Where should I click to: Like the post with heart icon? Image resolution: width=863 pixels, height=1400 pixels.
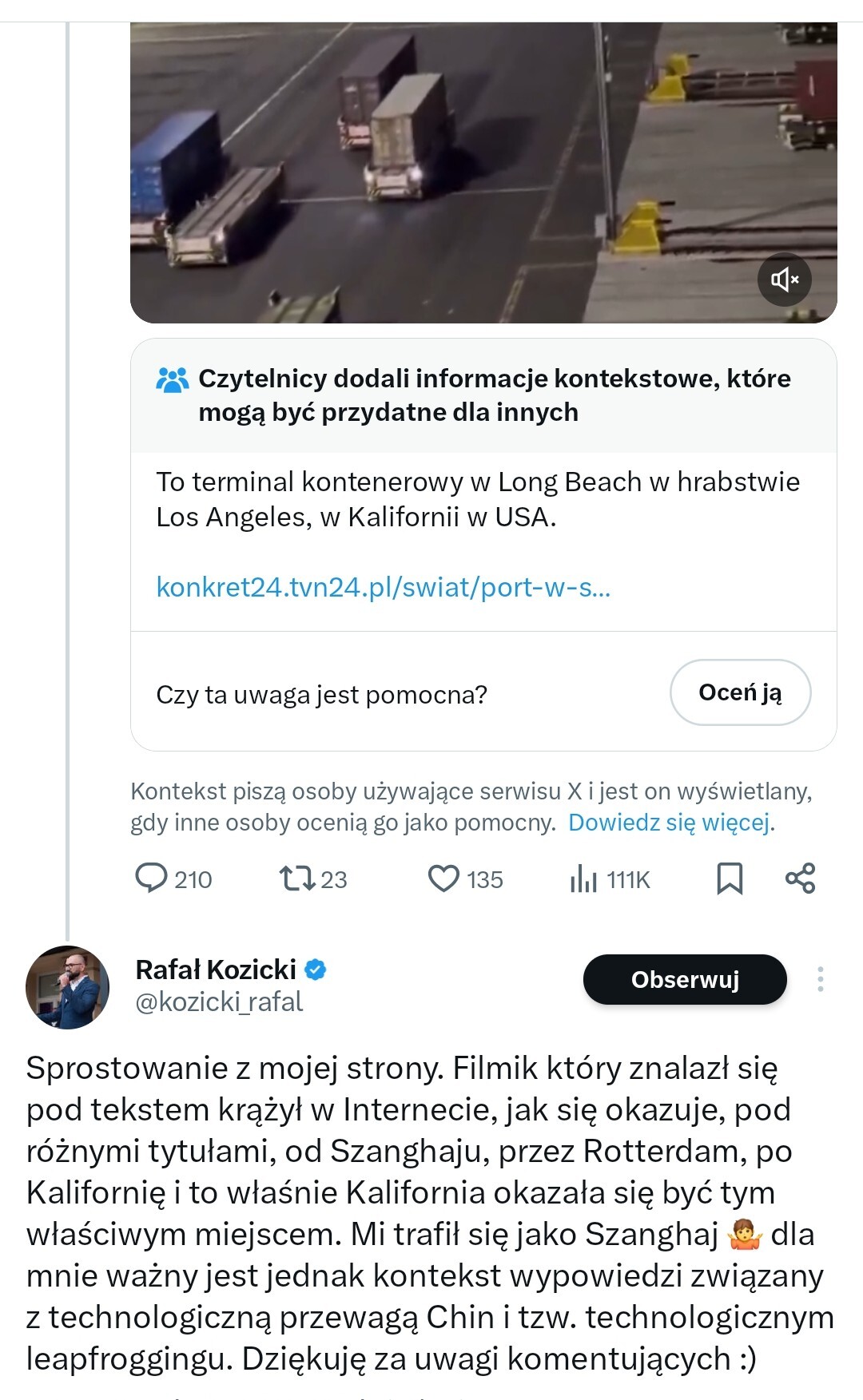click(x=443, y=878)
